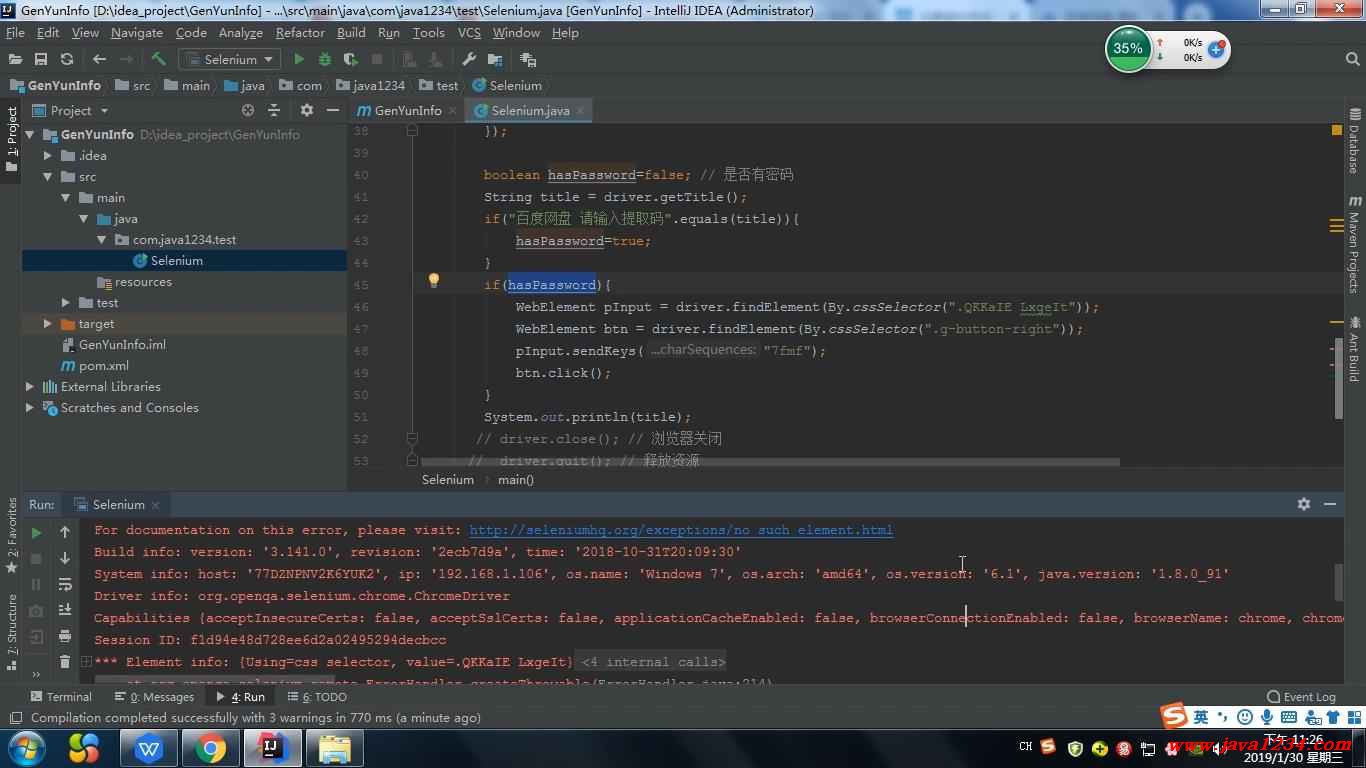Open the Navigate menu
The width and height of the screenshot is (1366, 768).
137,32
